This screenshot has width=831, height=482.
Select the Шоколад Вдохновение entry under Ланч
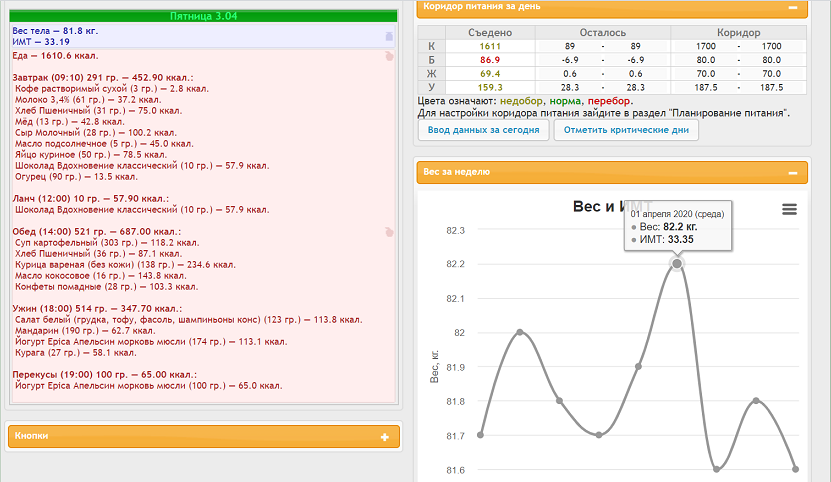pyautogui.click(x=142, y=210)
